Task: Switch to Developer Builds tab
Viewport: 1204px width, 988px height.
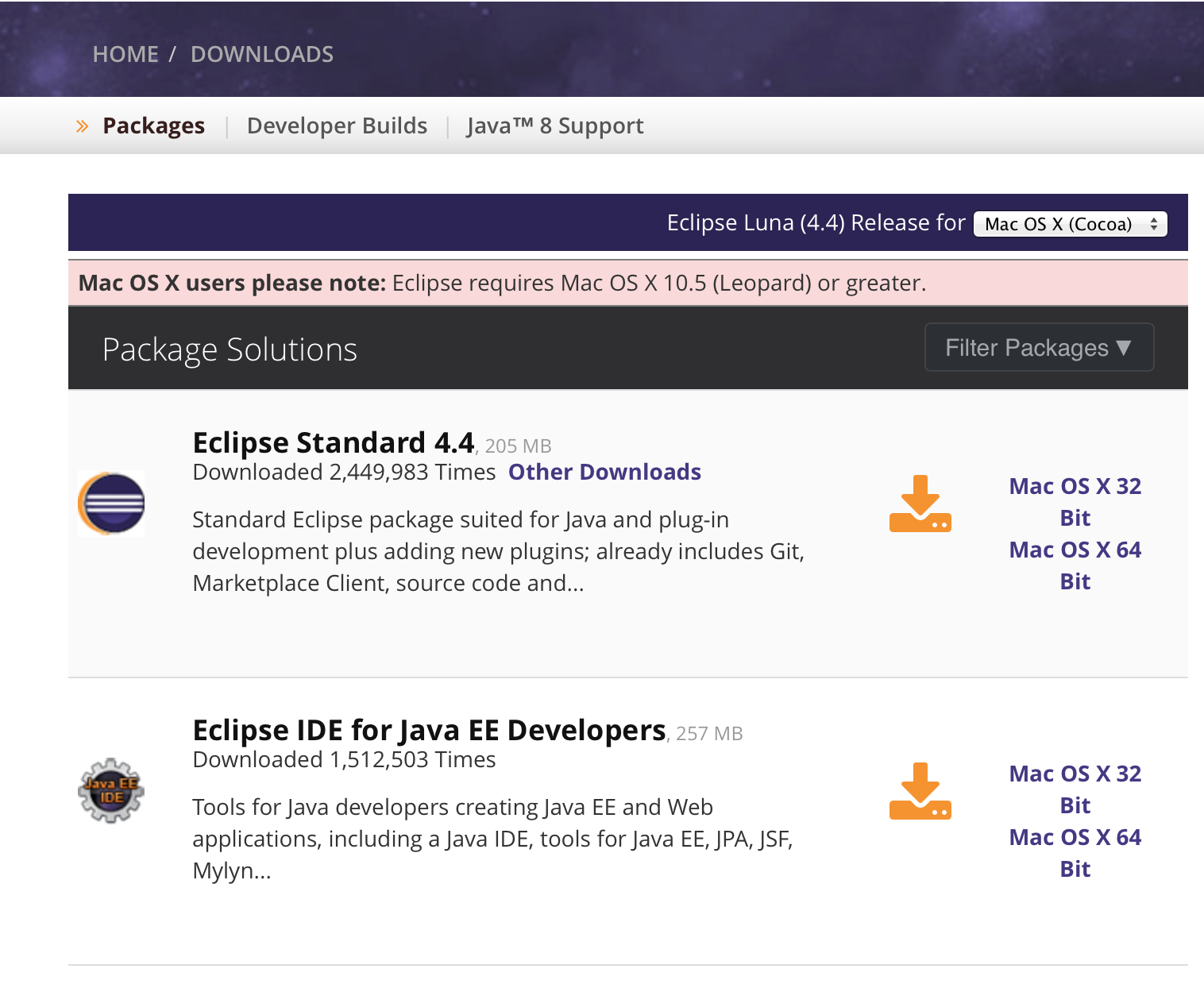Action: click(x=337, y=126)
